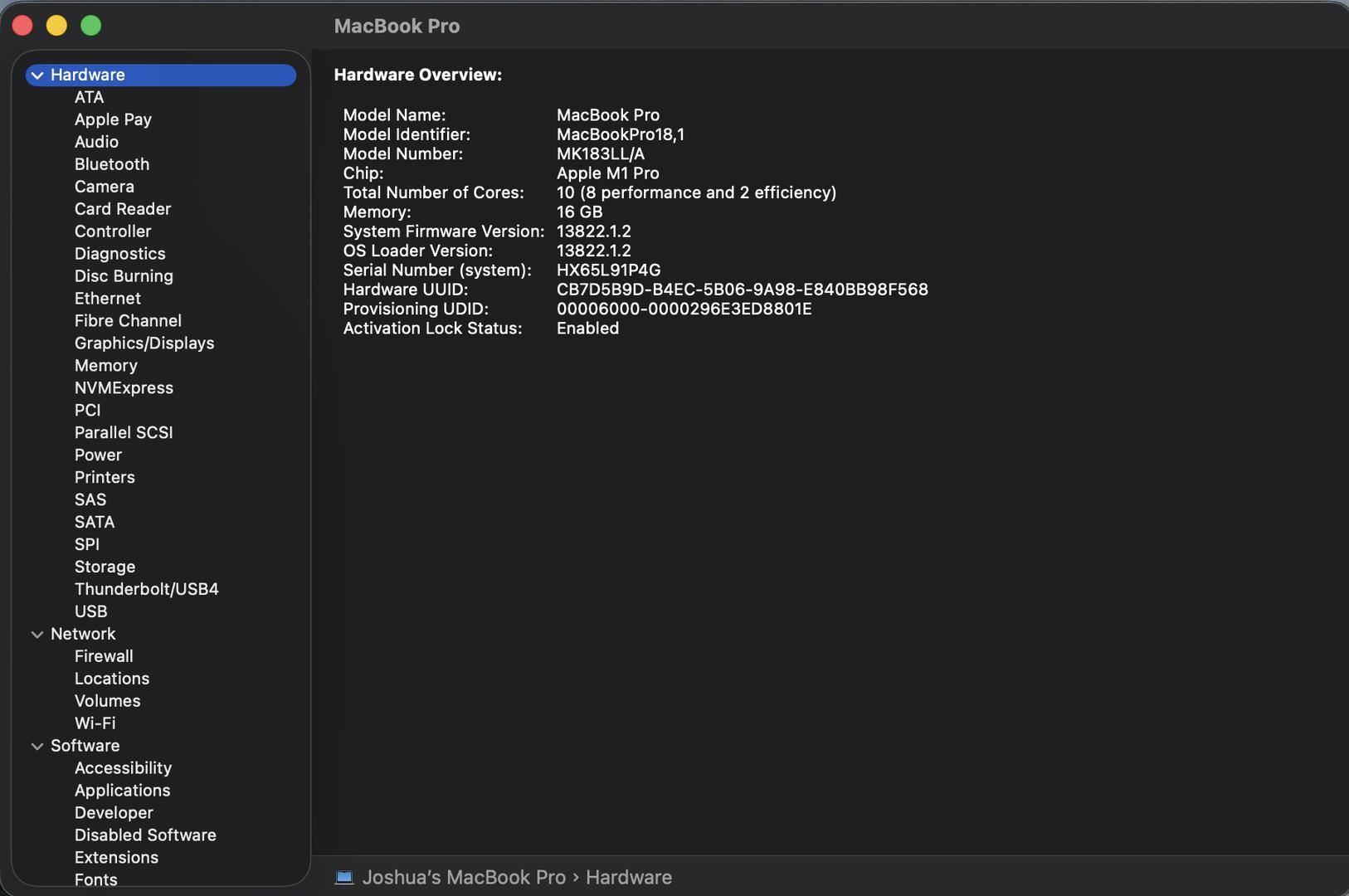The image size is (1349, 896).
Task: Click the laptop icon in path bar
Action: click(344, 877)
